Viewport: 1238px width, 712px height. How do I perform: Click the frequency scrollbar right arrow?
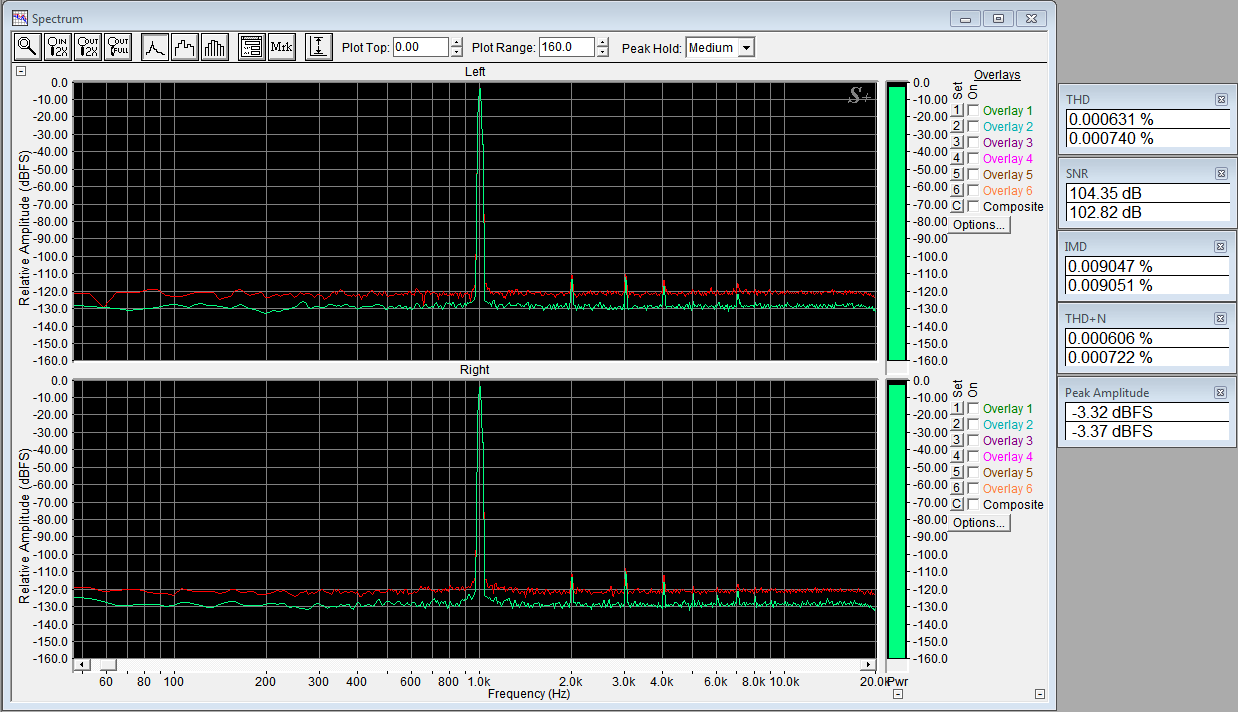click(x=868, y=665)
